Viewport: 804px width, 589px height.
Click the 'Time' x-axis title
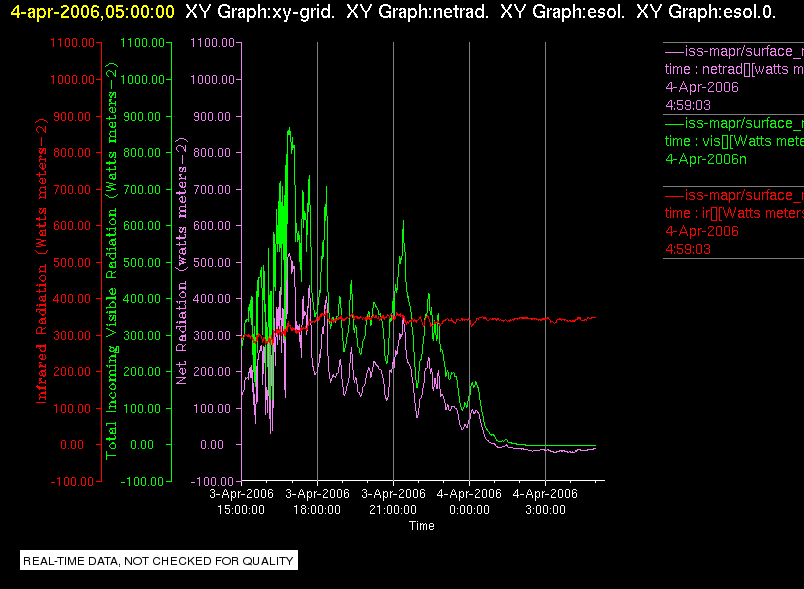[421, 526]
